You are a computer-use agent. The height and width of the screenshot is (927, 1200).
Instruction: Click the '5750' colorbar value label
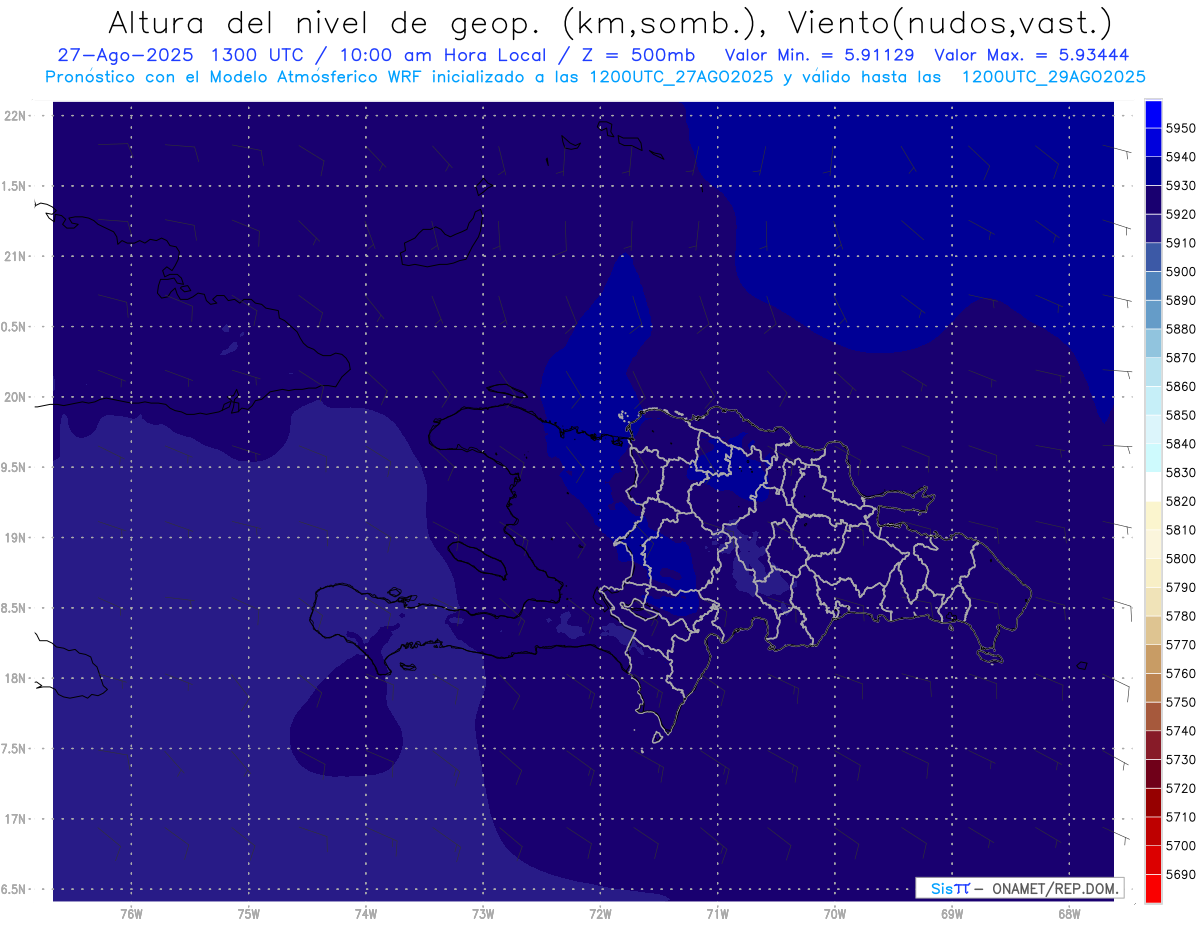1181,703
